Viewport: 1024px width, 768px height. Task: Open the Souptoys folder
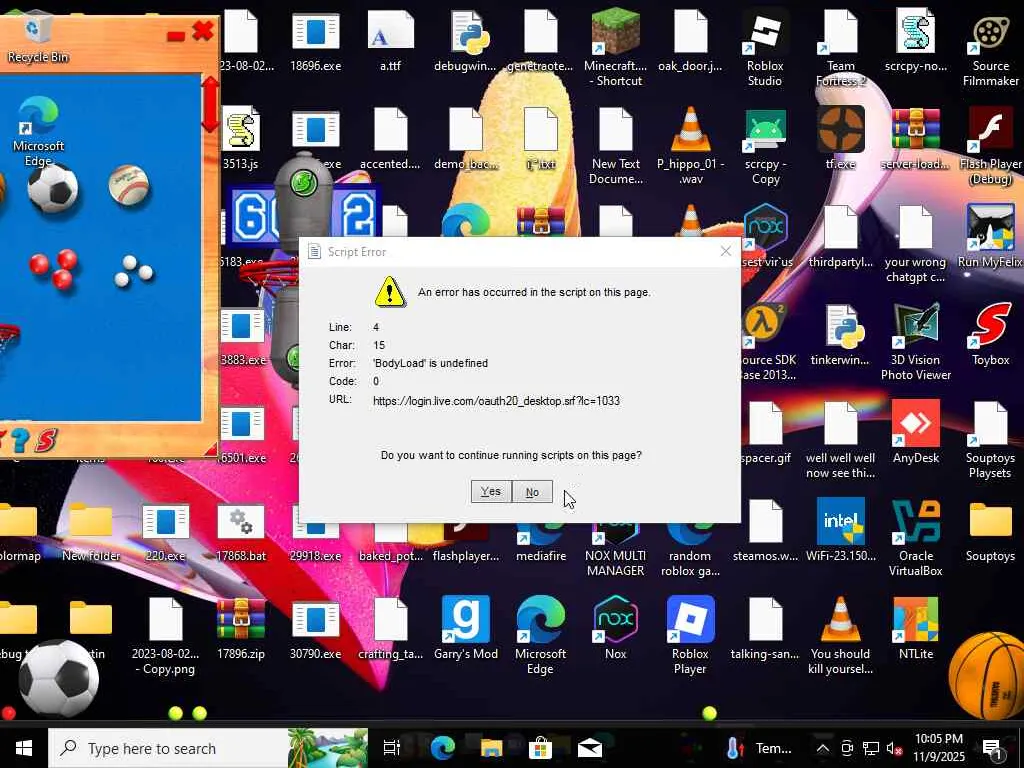991,530
